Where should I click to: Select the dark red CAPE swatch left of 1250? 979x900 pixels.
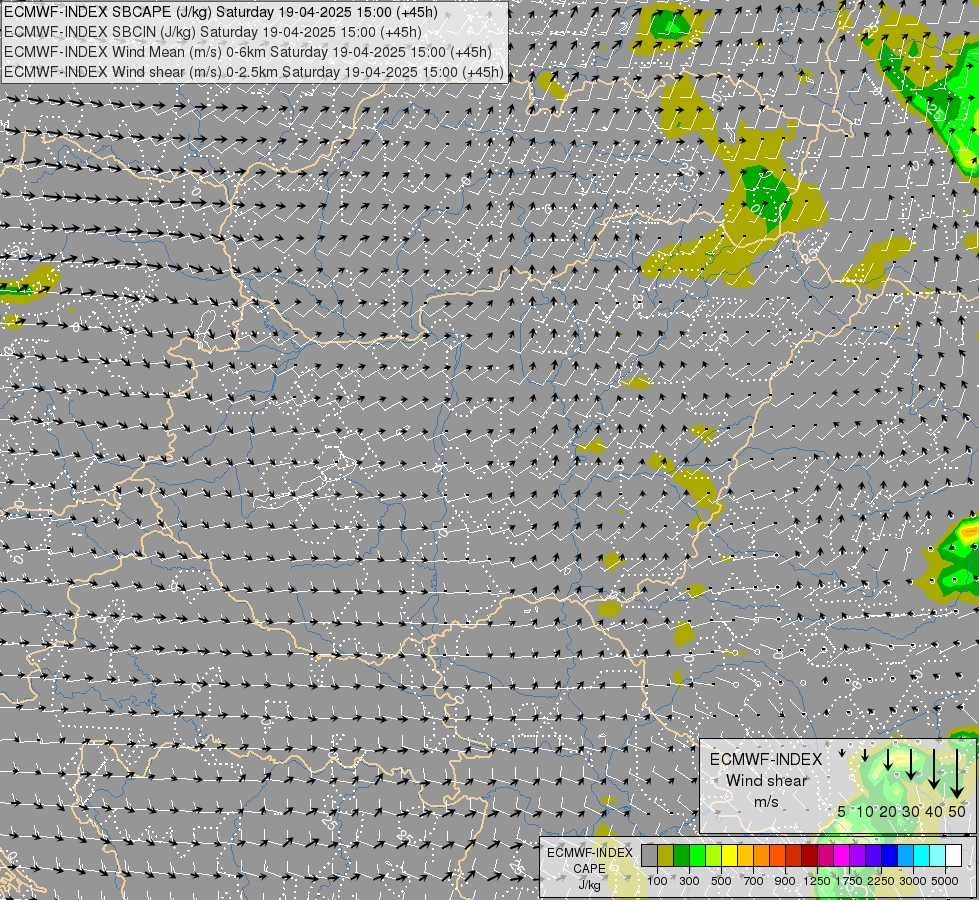pos(810,855)
